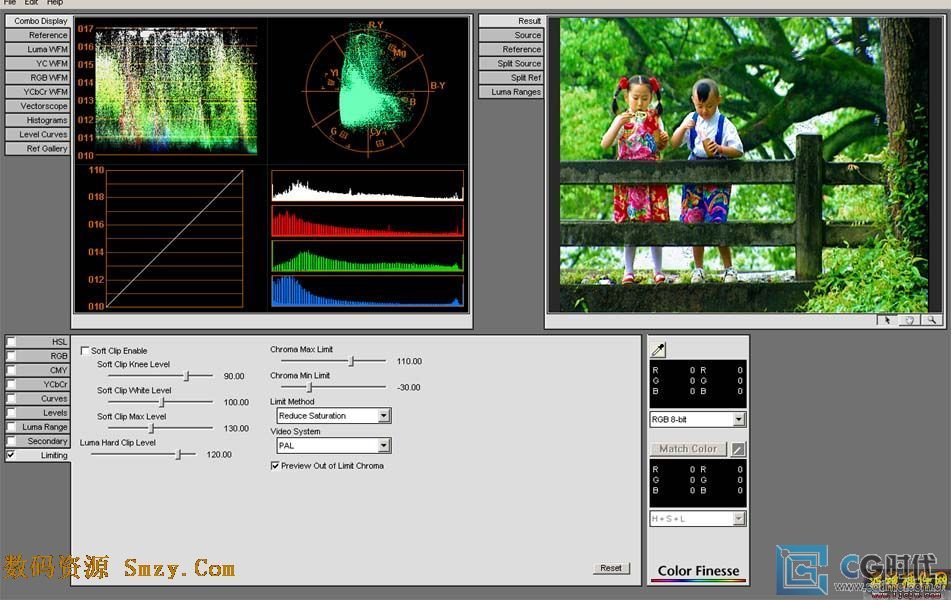Uncheck Preview Out of Limit Chroma
The image size is (951, 600).
[x=275, y=465]
